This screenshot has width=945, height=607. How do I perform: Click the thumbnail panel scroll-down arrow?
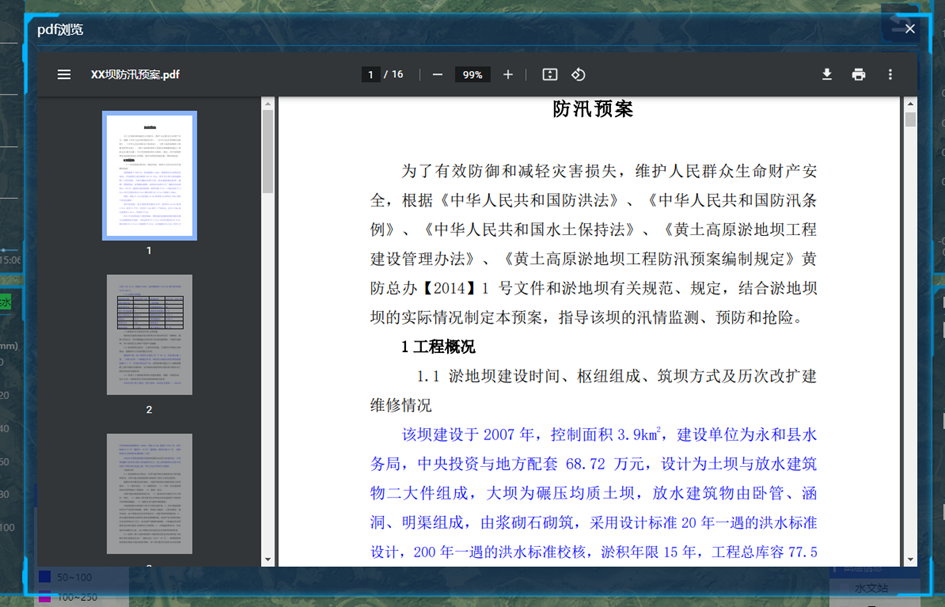268,559
